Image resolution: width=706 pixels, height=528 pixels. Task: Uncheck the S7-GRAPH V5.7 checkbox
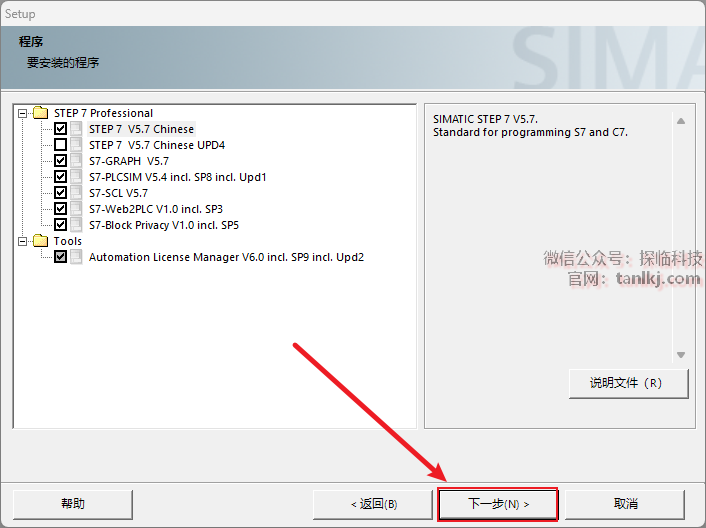coord(60,161)
